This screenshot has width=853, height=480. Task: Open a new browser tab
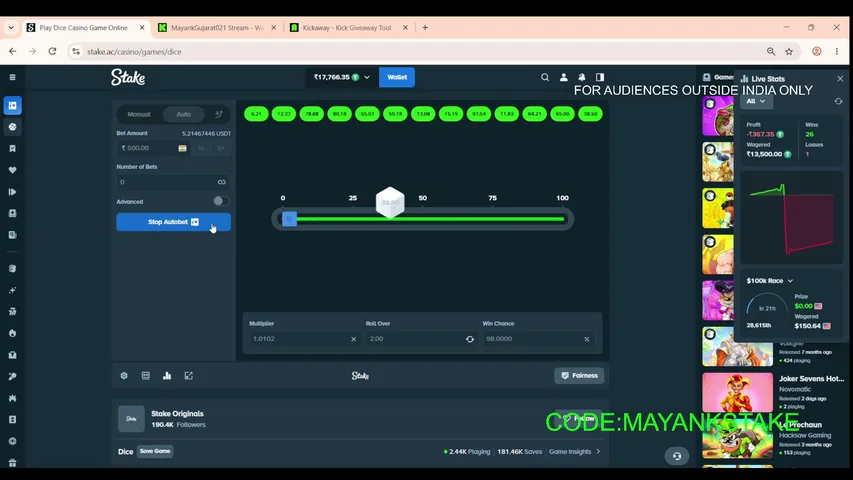tap(425, 28)
